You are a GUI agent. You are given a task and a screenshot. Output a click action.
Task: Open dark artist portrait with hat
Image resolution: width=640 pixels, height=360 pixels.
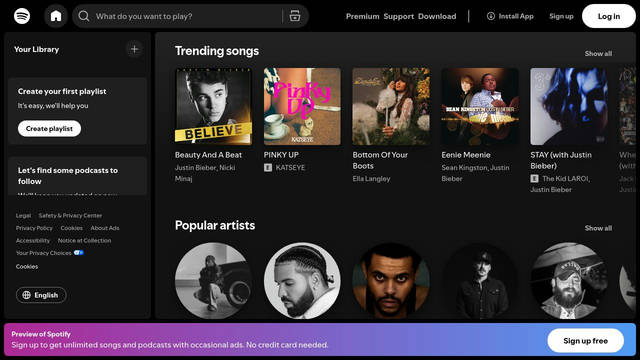click(x=480, y=281)
